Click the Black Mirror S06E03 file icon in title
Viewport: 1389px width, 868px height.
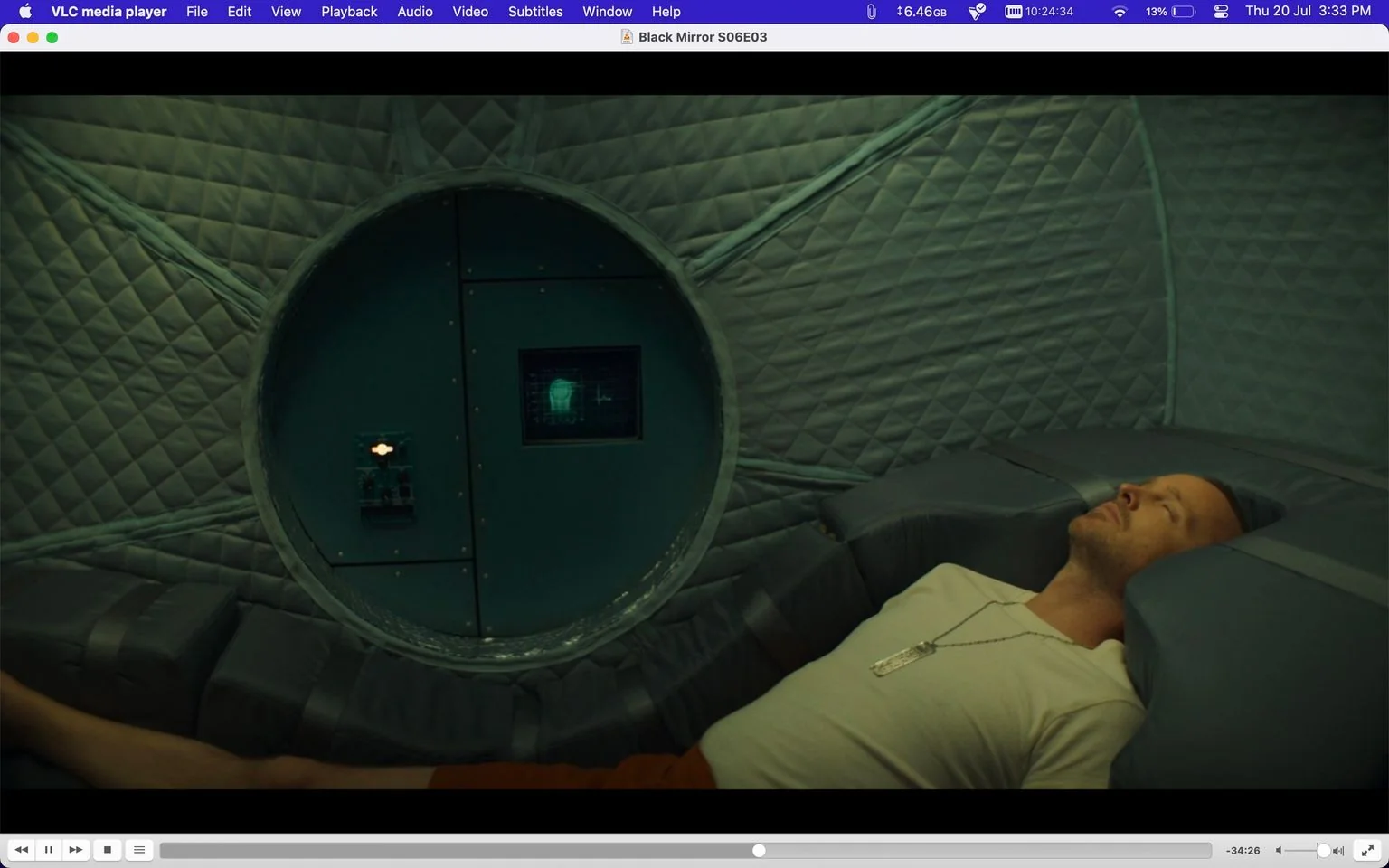click(626, 37)
